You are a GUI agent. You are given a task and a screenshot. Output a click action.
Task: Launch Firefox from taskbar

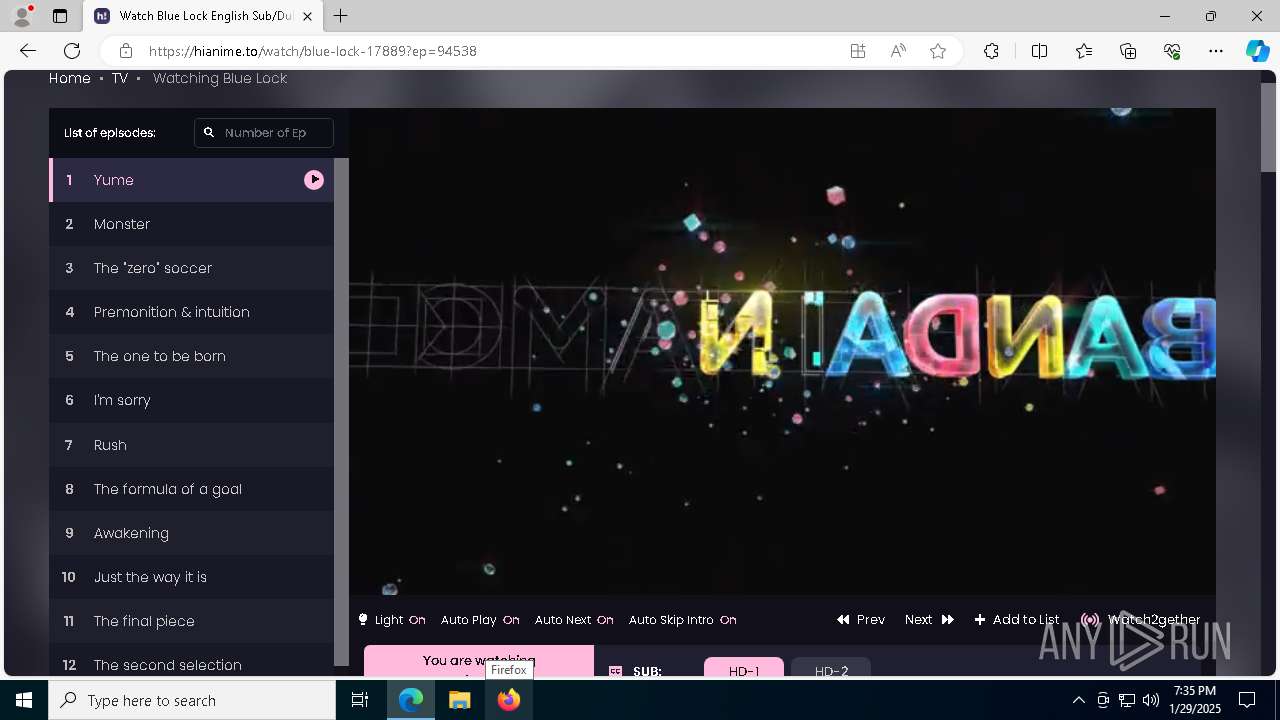508,700
